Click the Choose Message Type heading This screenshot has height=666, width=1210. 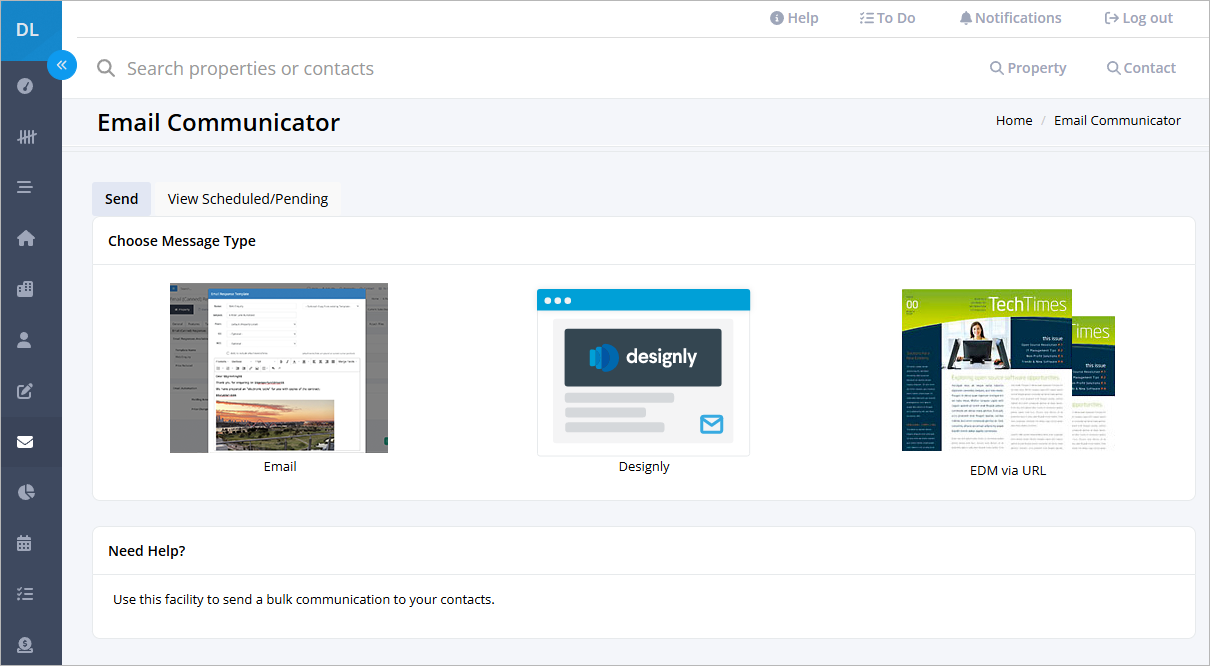pos(182,241)
